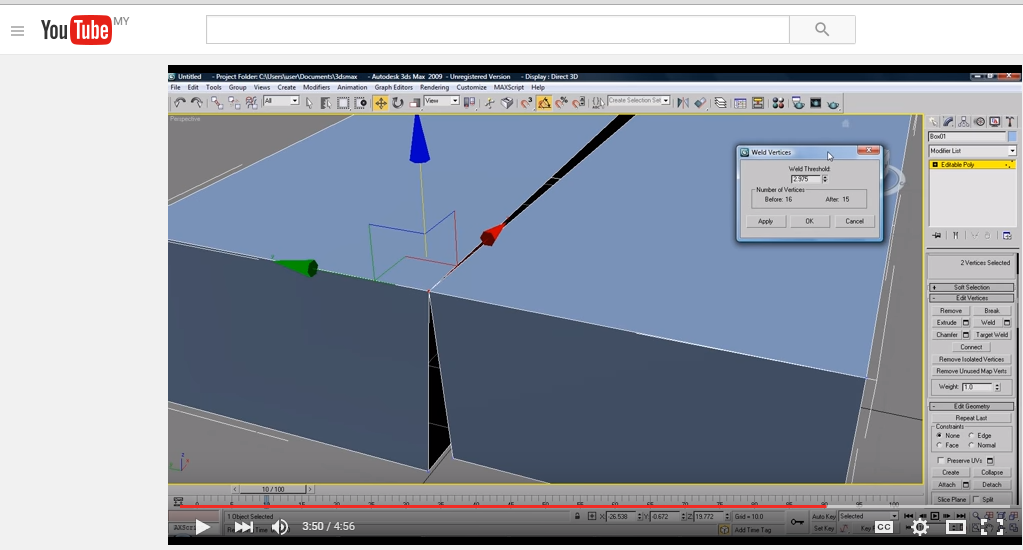Open the Material Editor icon
1023x550 pixels.
tap(778, 102)
